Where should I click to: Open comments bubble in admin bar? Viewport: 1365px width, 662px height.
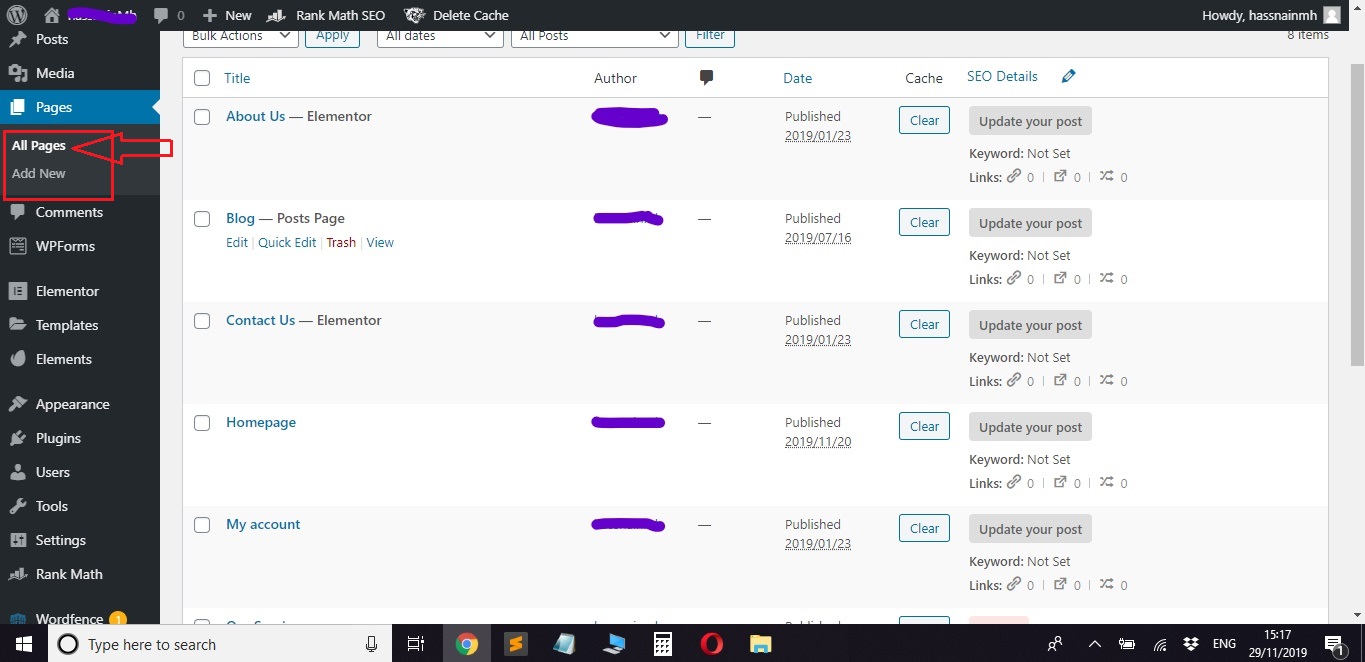(x=161, y=15)
